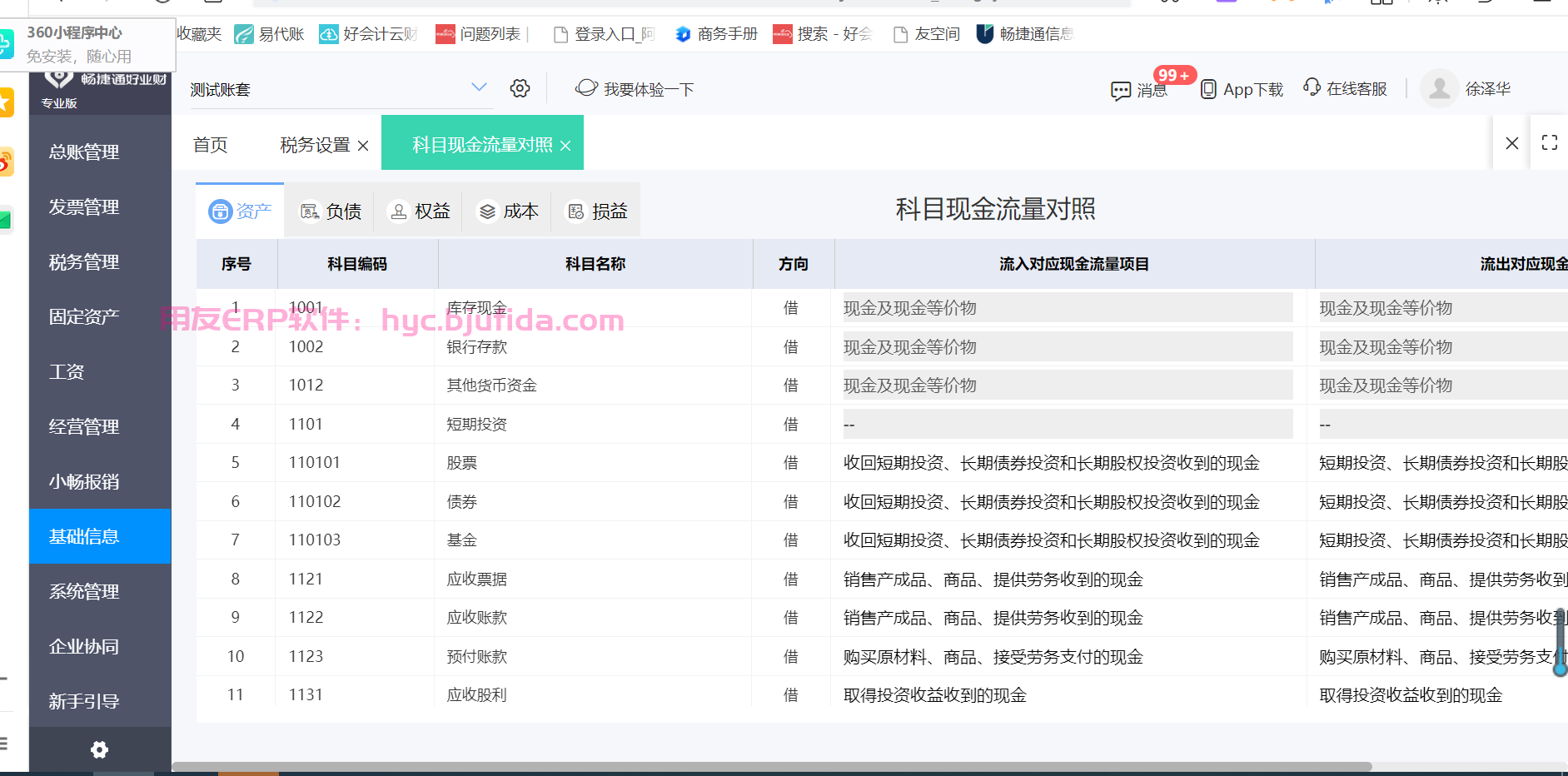This screenshot has height=776, width=1568.
Task: Click 流入 field for 其他货币资金
Action: (1068, 385)
